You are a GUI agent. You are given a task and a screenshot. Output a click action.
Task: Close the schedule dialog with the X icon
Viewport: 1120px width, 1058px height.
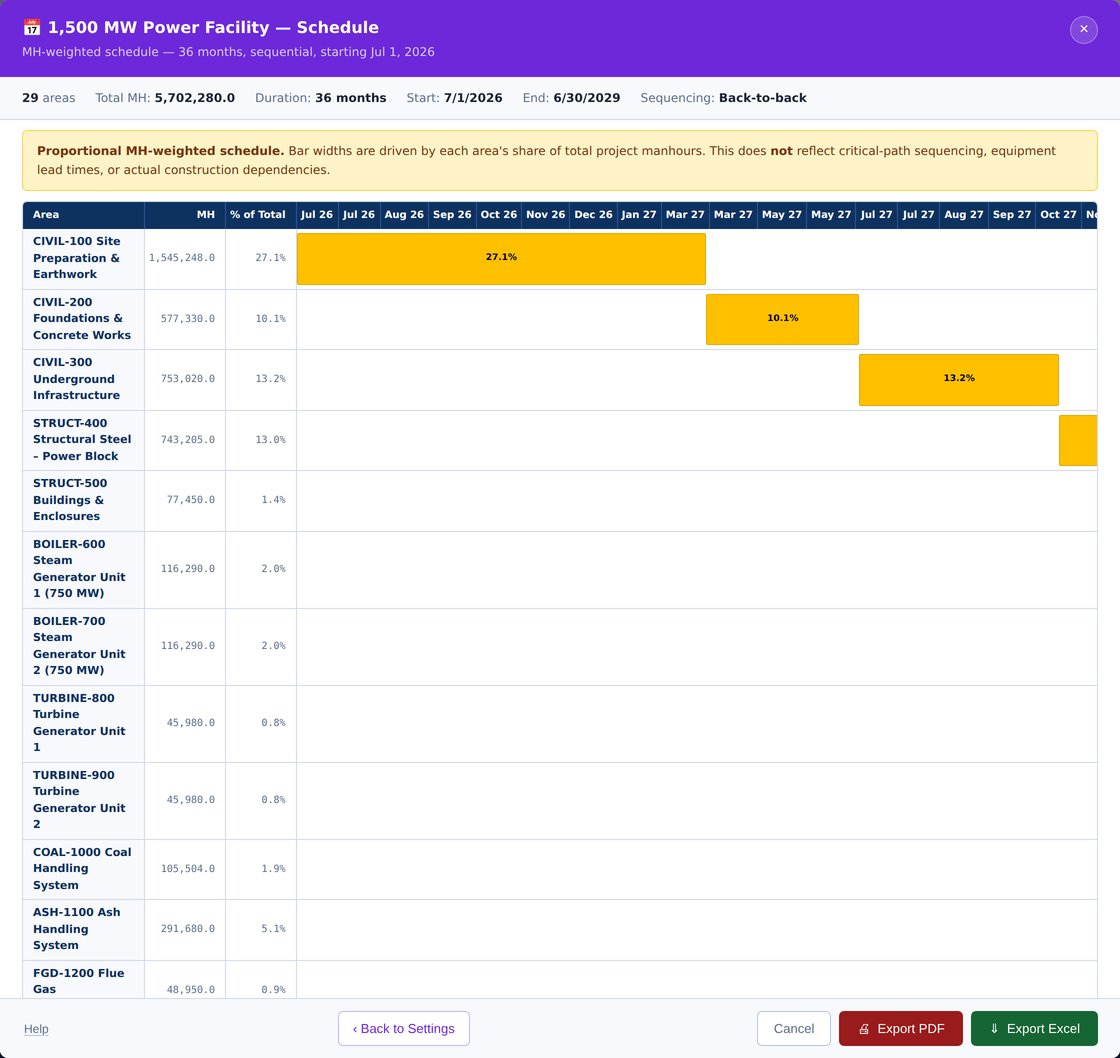1083,29
